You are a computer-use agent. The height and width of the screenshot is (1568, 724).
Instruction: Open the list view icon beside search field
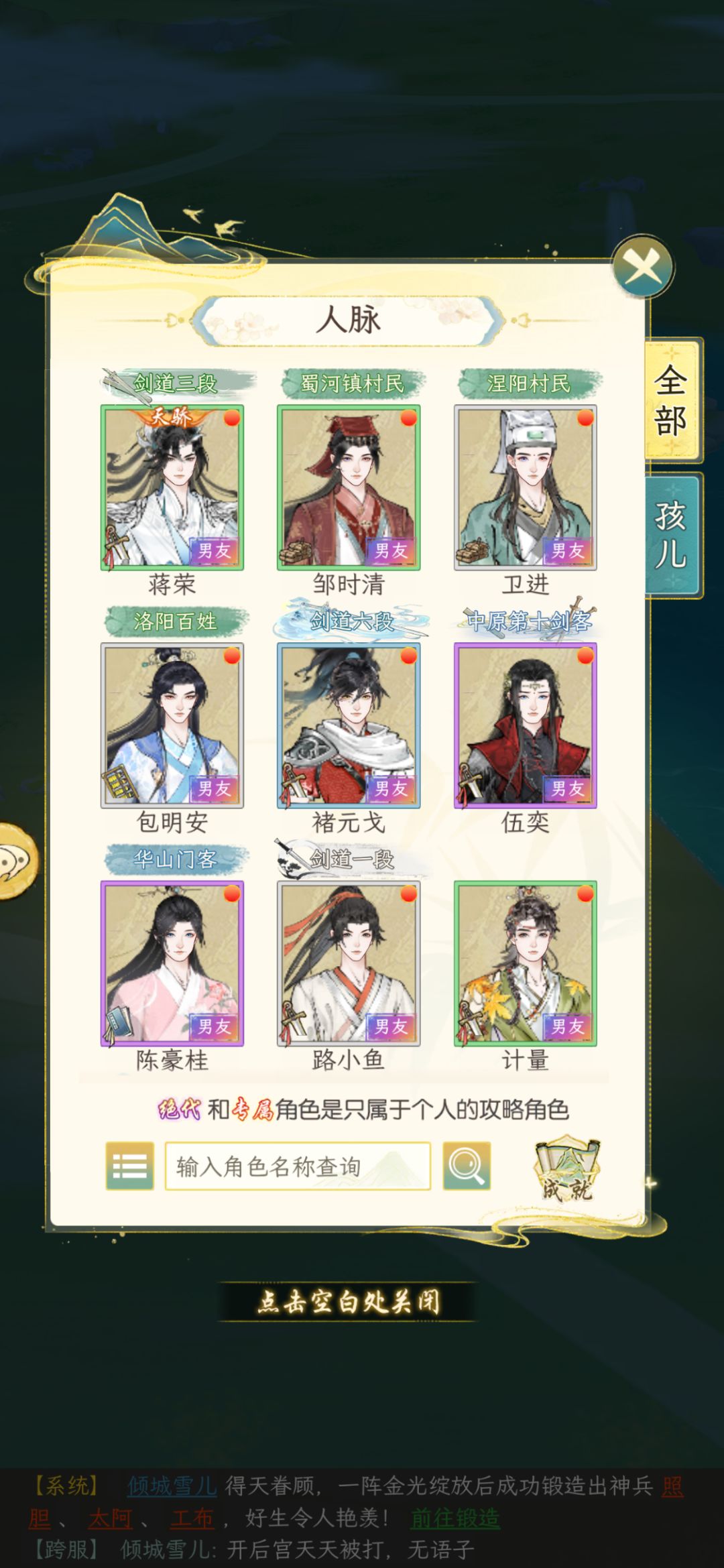pyautogui.click(x=129, y=1166)
